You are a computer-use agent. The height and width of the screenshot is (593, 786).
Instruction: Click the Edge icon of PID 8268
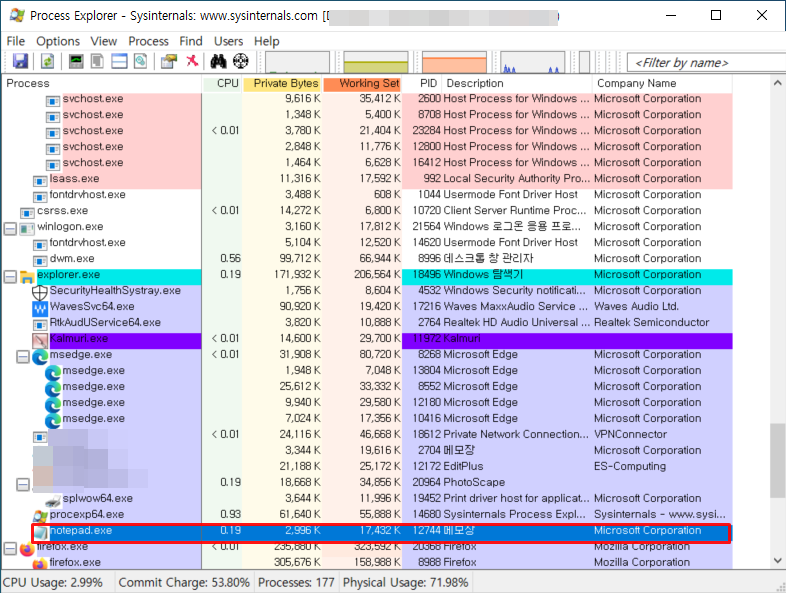(40, 357)
